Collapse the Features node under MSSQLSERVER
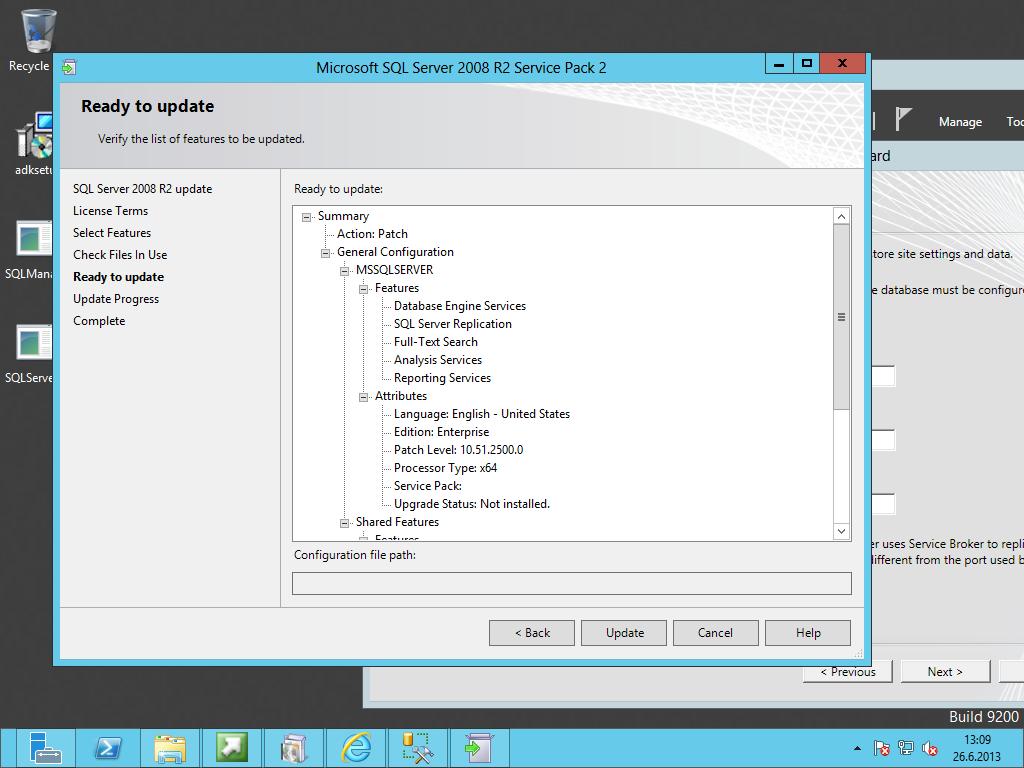 pyautogui.click(x=363, y=289)
